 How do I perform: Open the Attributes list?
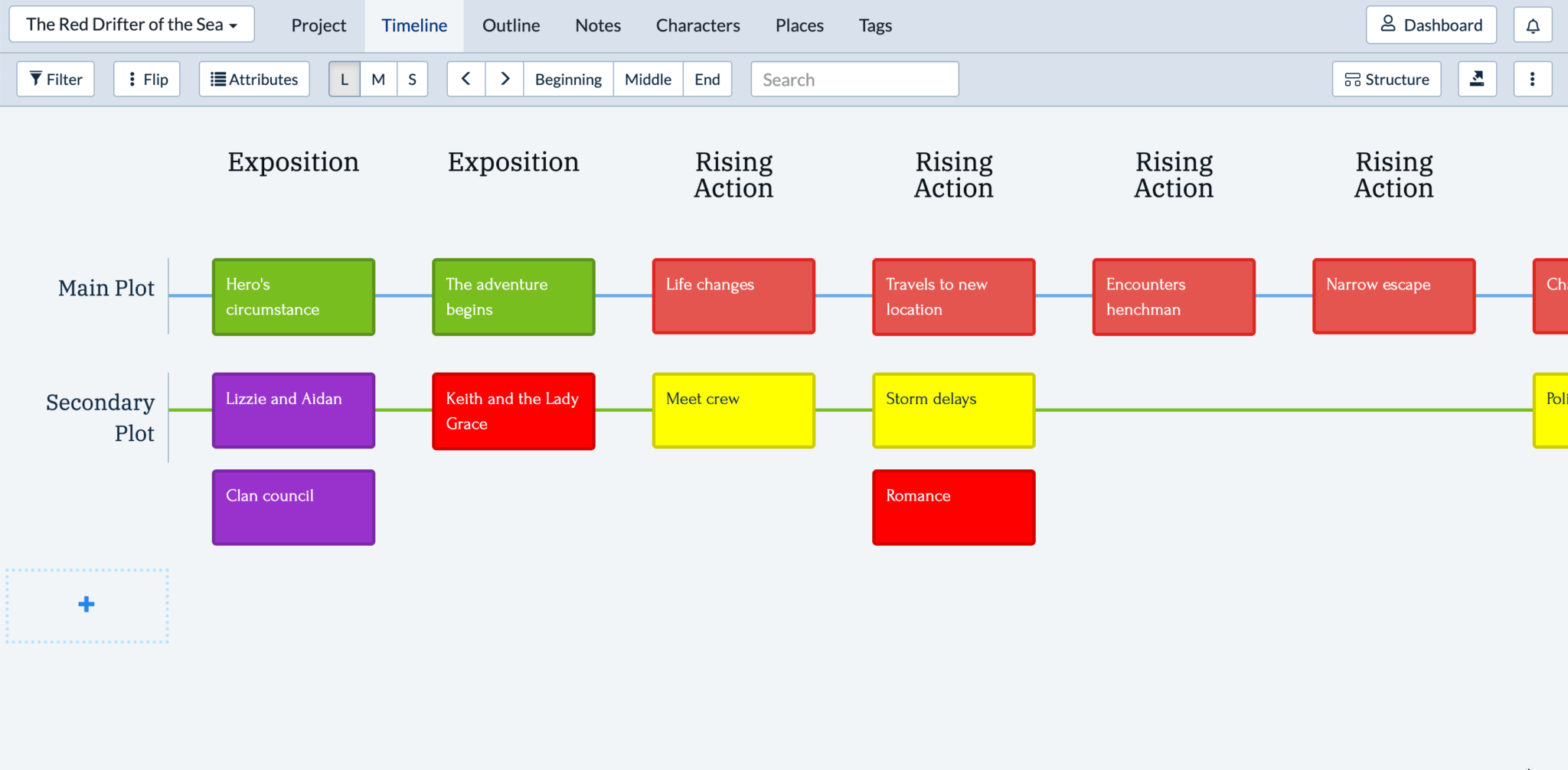click(x=253, y=79)
